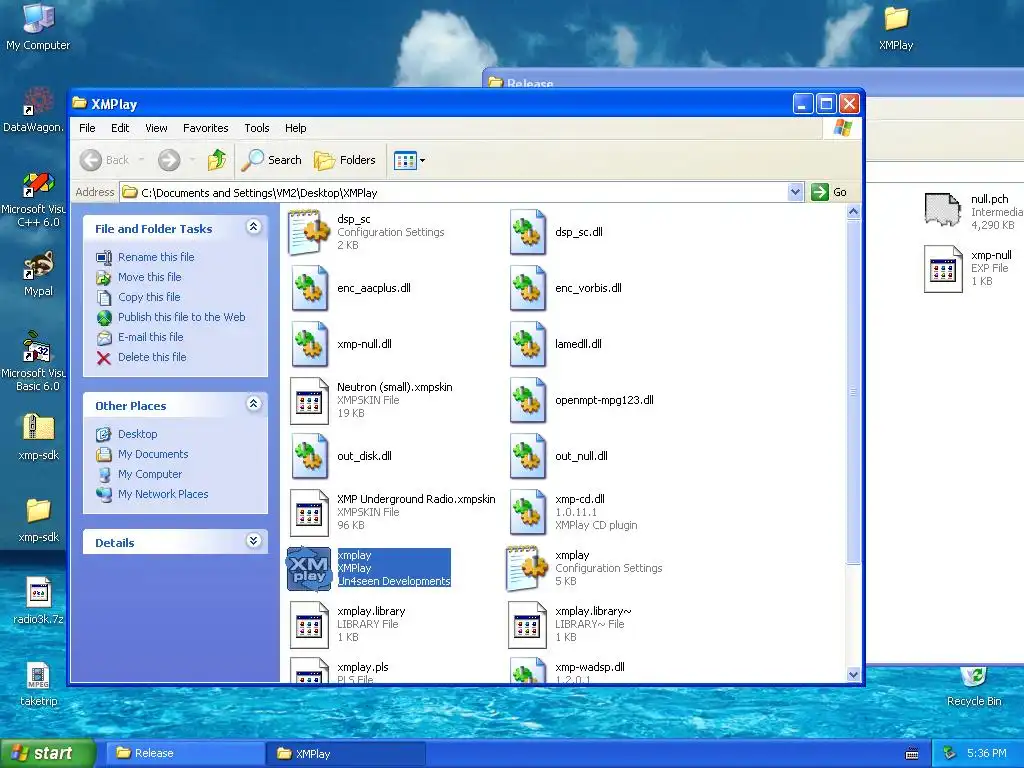Open the Help menu
The image size is (1024, 768).
tap(295, 128)
